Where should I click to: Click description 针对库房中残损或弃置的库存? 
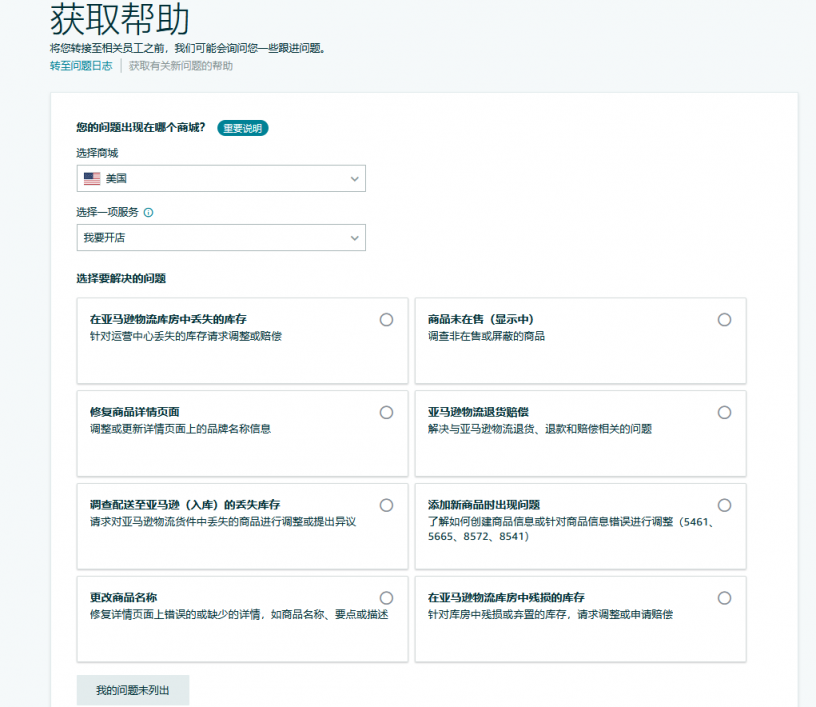pyautogui.click(x=550, y=614)
